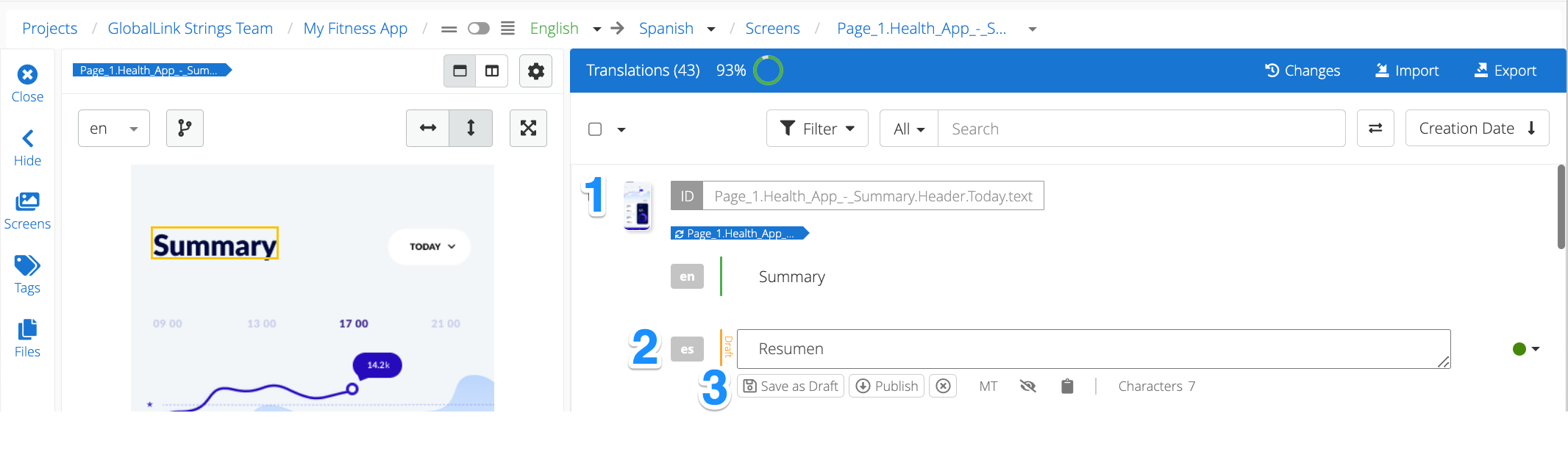Viewport: 1568px width, 460px height.
Task: Open GlobalLink Strings Team breadcrumb
Action: click(x=190, y=29)
